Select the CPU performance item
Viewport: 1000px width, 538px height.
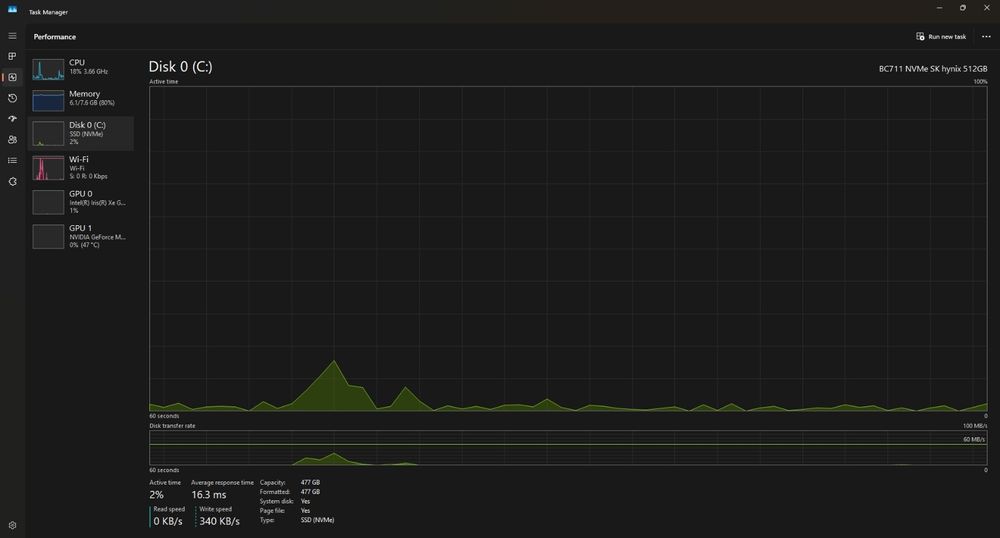pyautogui.click(x=81, y=68)
